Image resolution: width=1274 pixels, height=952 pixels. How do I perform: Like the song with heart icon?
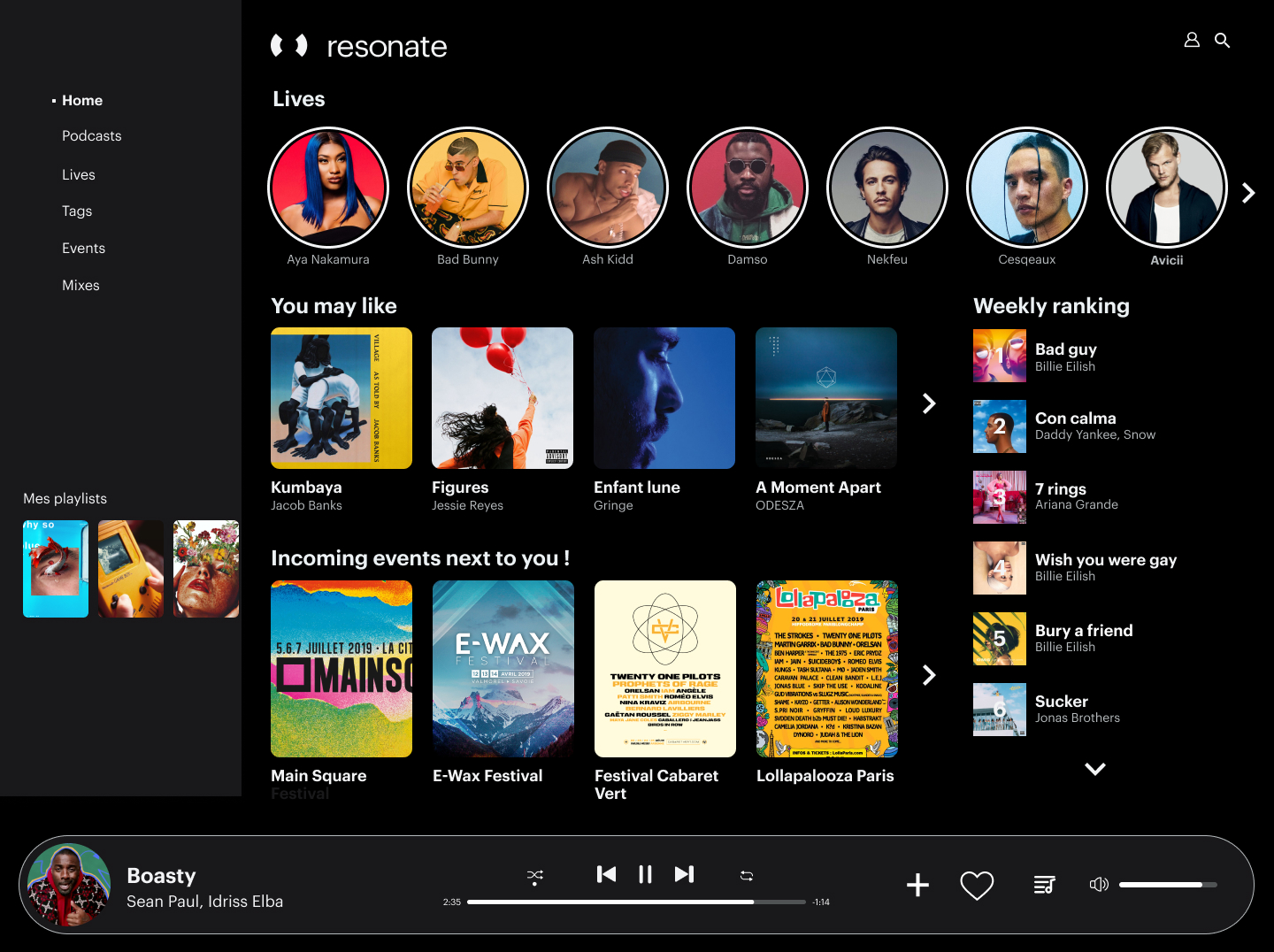tap(977, 885)
